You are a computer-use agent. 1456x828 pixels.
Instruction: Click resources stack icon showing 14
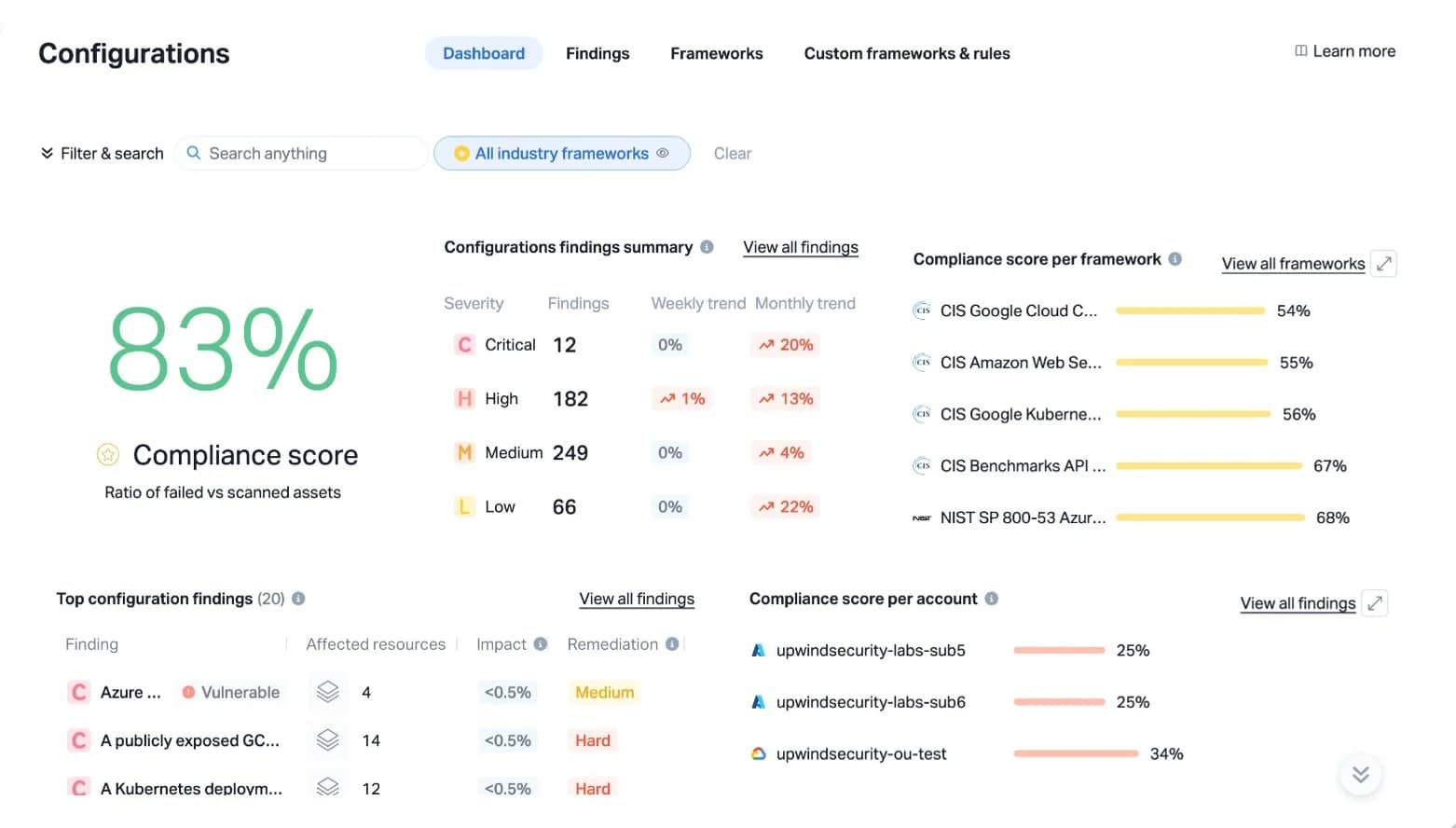click(x=327, y=740)
